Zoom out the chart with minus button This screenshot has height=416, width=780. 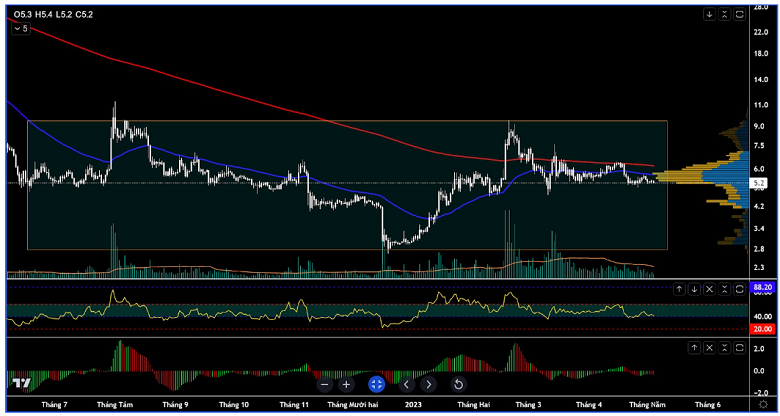point(324,384)
